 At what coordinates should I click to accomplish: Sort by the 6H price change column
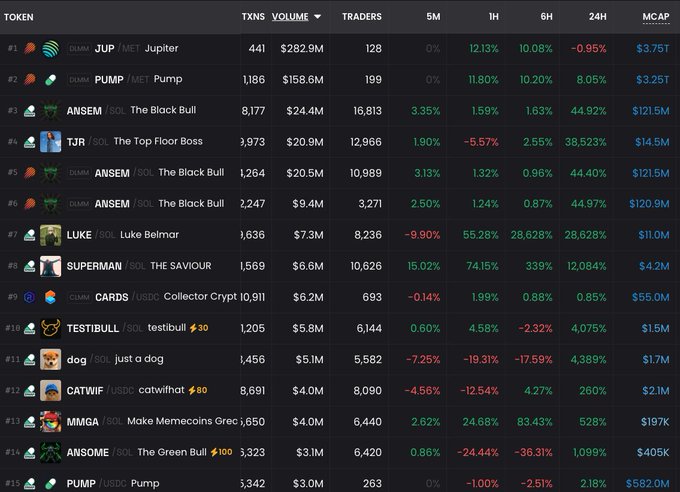(546, 16)
